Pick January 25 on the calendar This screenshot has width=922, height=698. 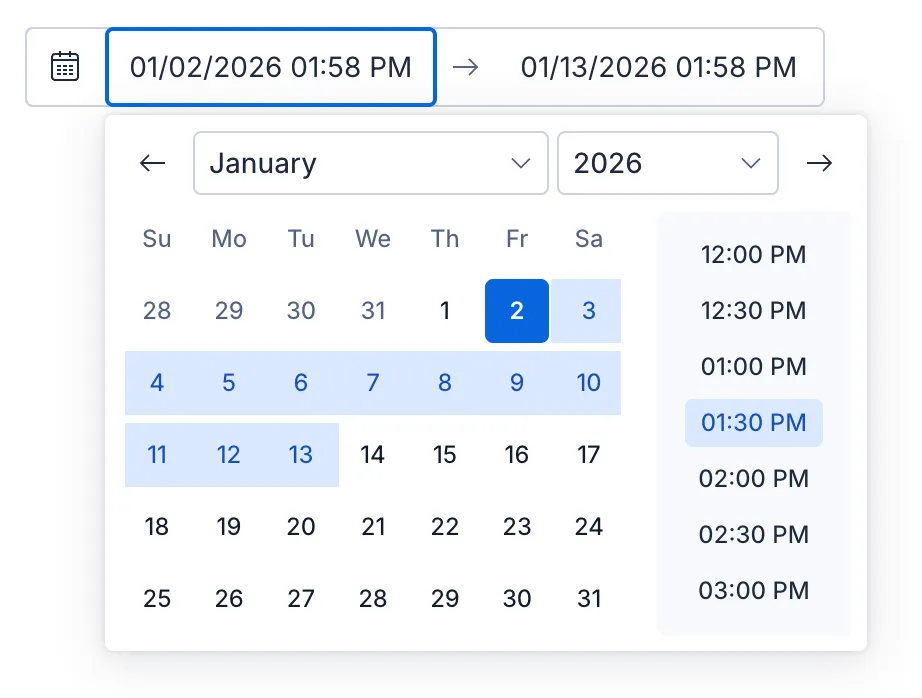(157, 599)
